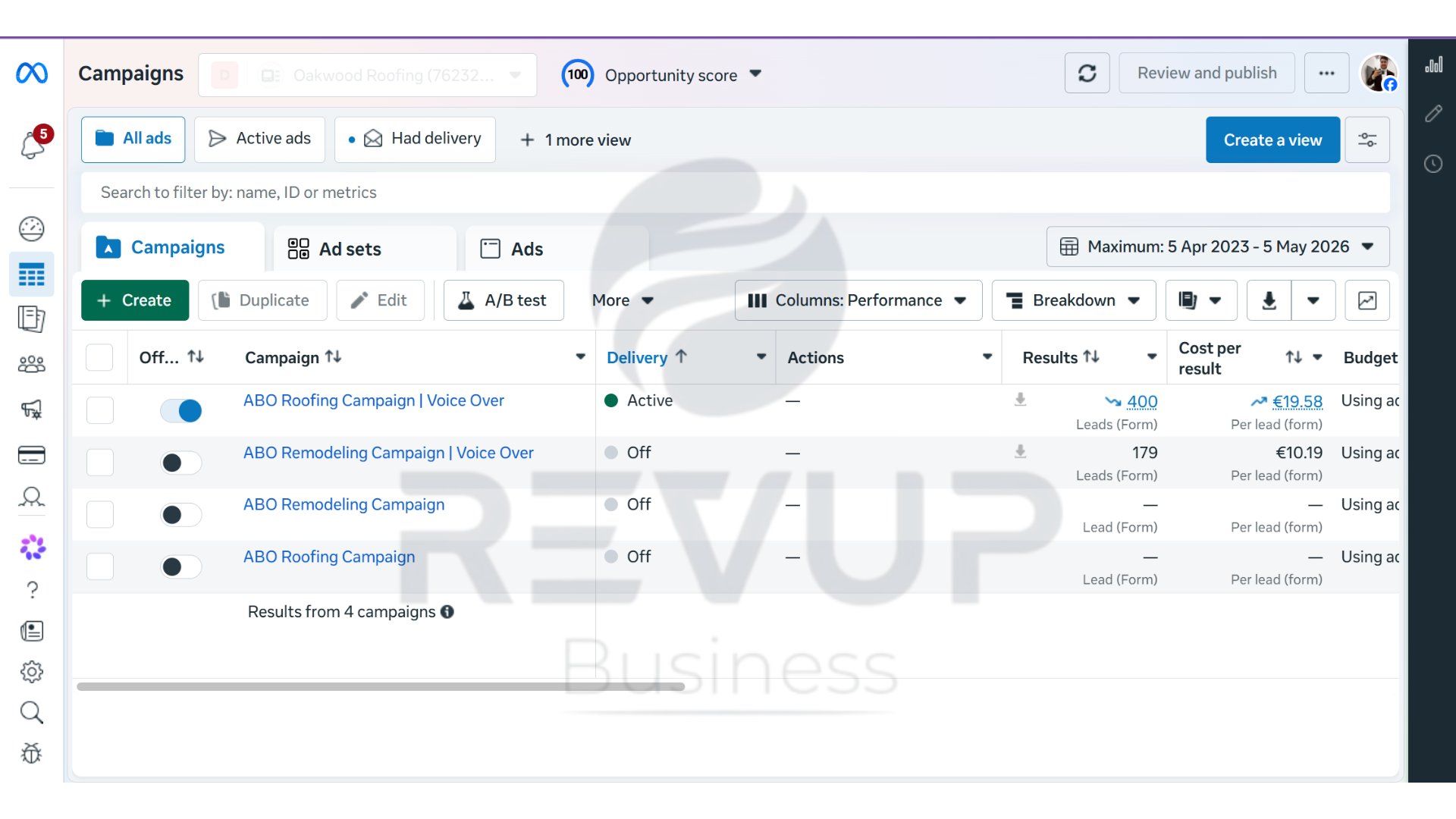Open the charts panel on right rail
The image size is (1456, 819).
(1433, 65)
